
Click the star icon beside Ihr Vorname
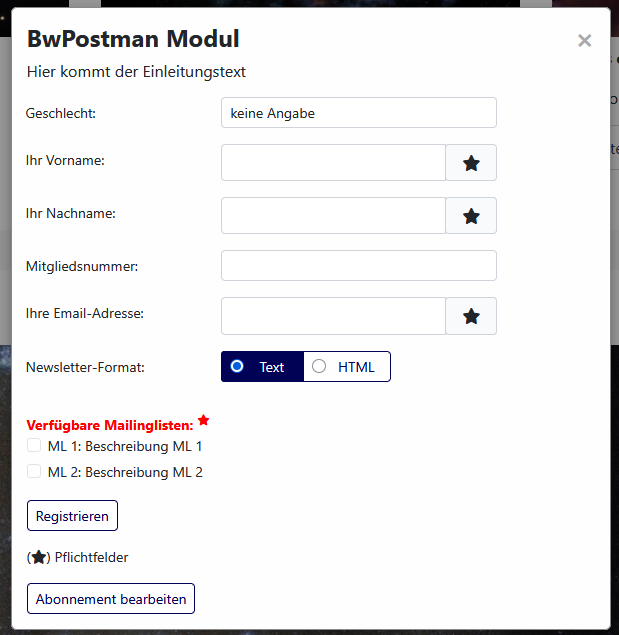coord(471,163)
